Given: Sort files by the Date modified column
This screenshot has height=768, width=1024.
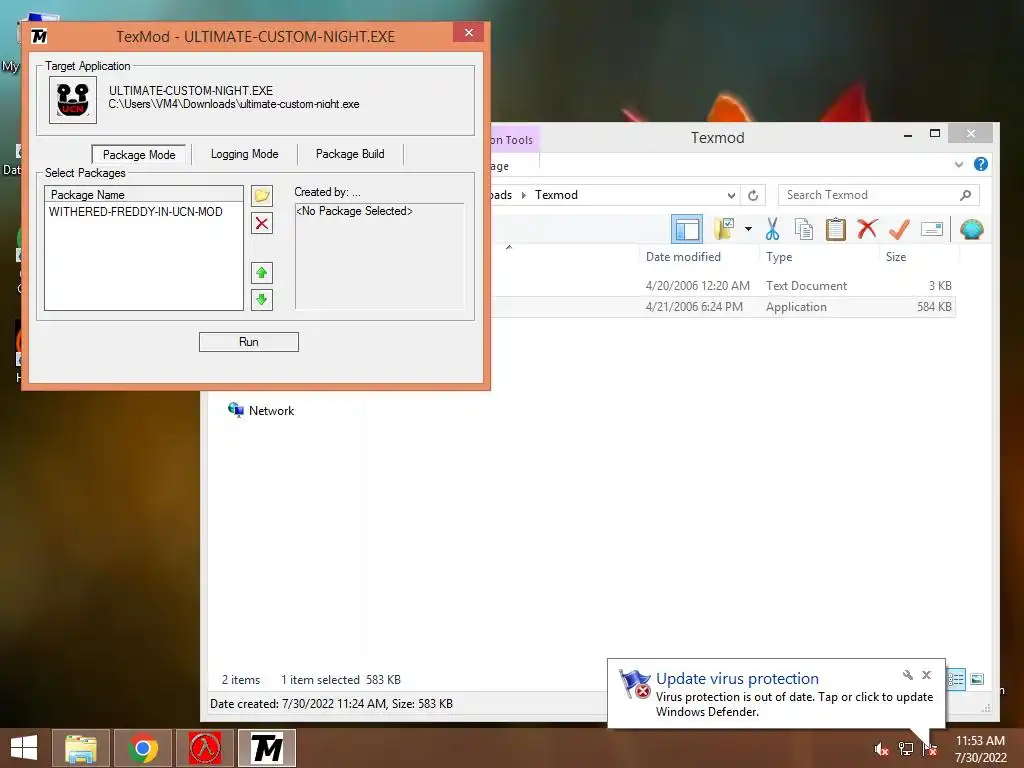Looking at the screenshot, I should pyautogui.click(x=683, y=257).
